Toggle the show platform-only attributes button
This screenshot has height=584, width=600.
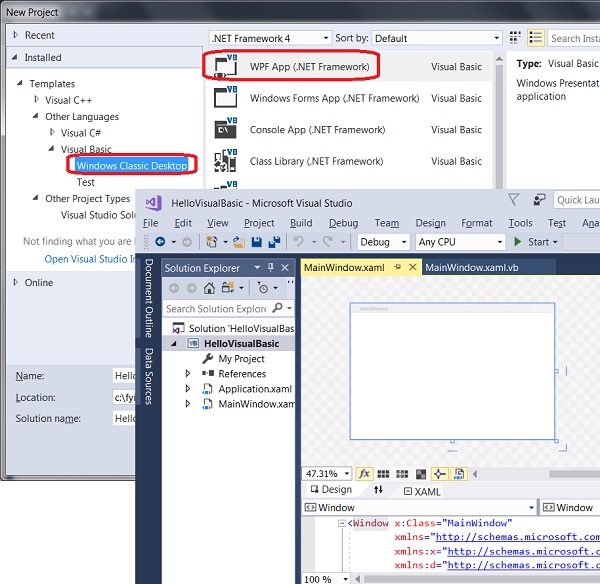click(459, 474)
